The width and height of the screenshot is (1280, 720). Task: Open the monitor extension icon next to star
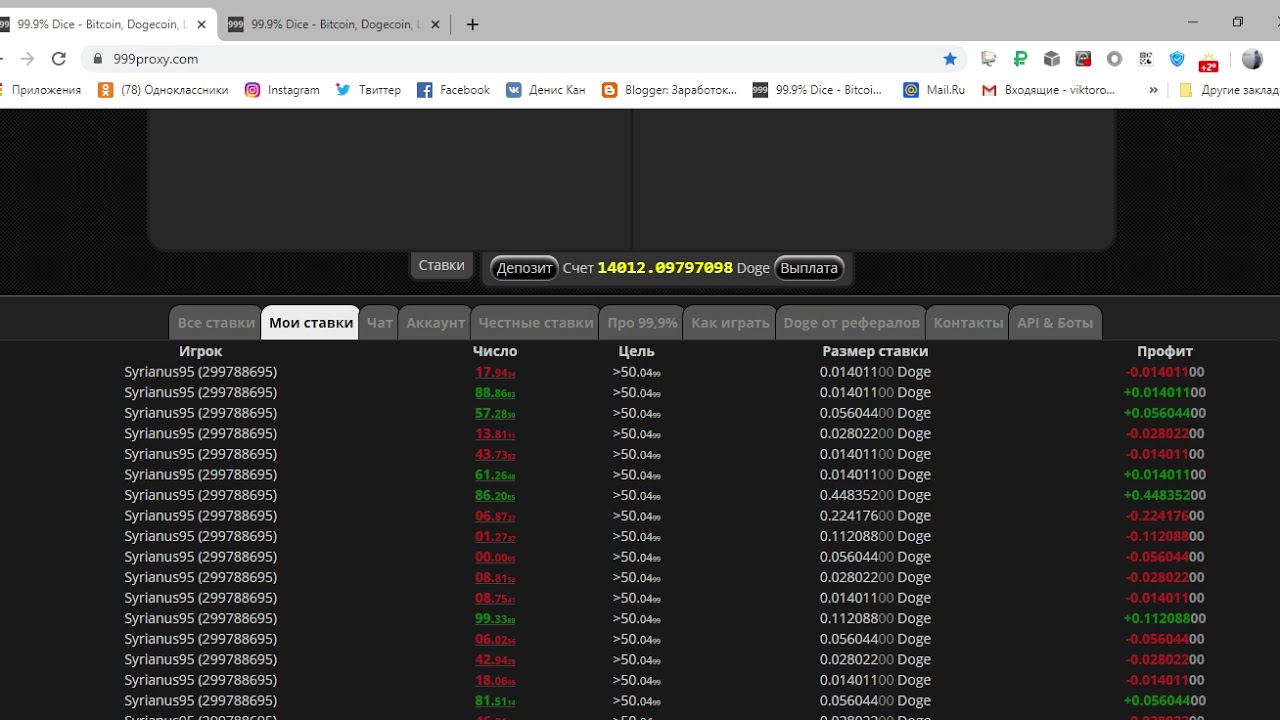pos(989,59)
